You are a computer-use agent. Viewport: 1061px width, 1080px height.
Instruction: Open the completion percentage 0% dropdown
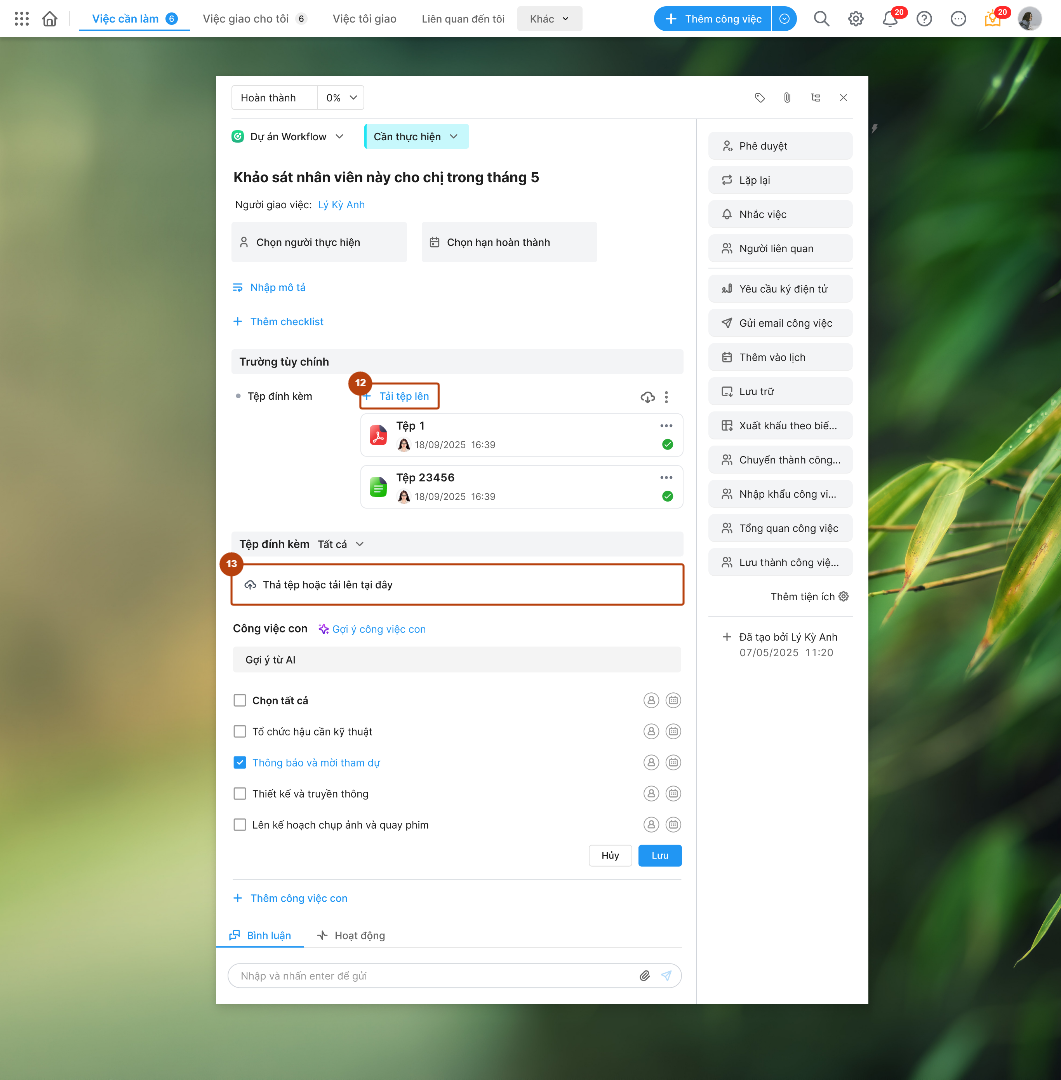point(340,98)
